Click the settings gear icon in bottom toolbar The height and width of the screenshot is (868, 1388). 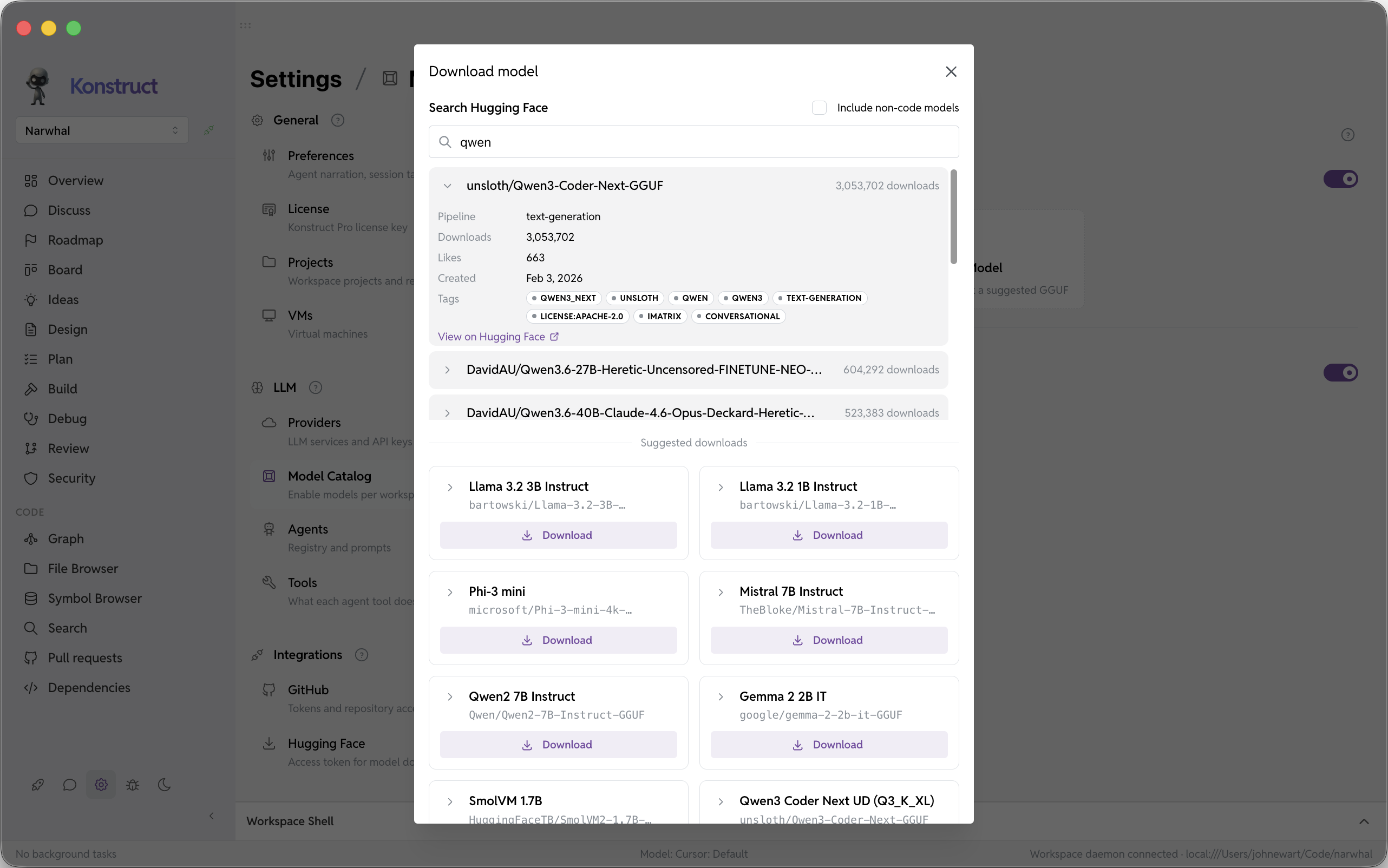tap(101, 785)
